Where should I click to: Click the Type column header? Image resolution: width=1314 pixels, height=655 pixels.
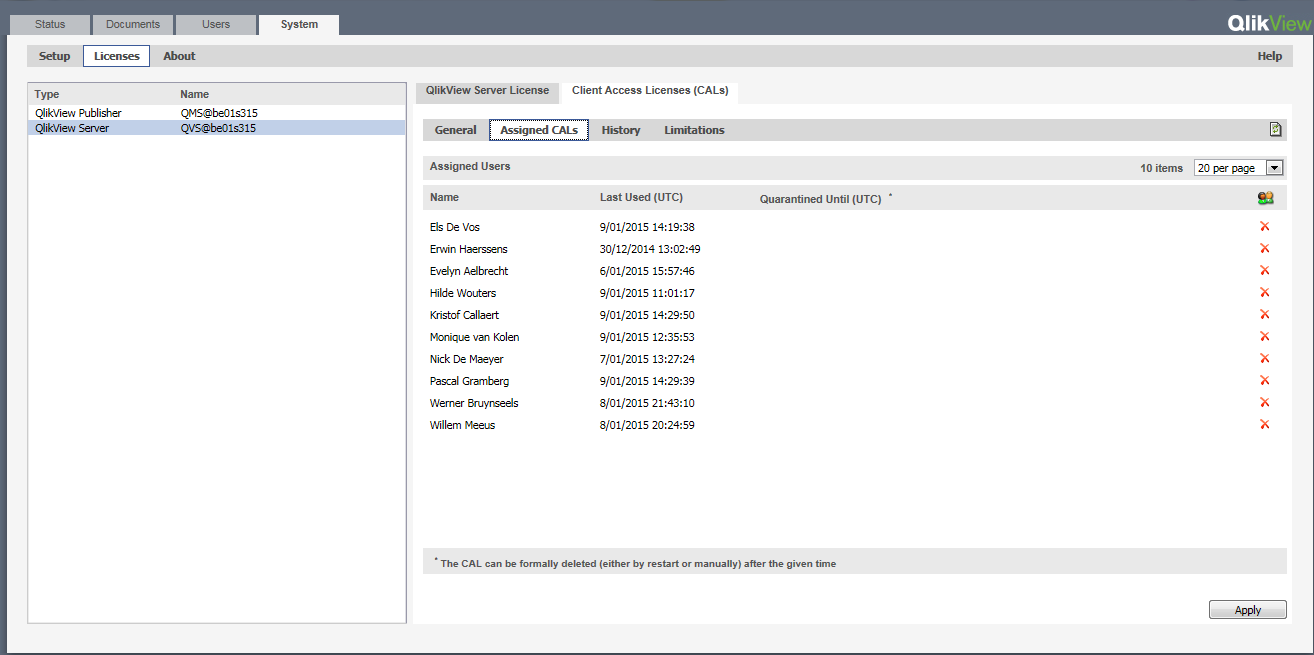[47, 94]
